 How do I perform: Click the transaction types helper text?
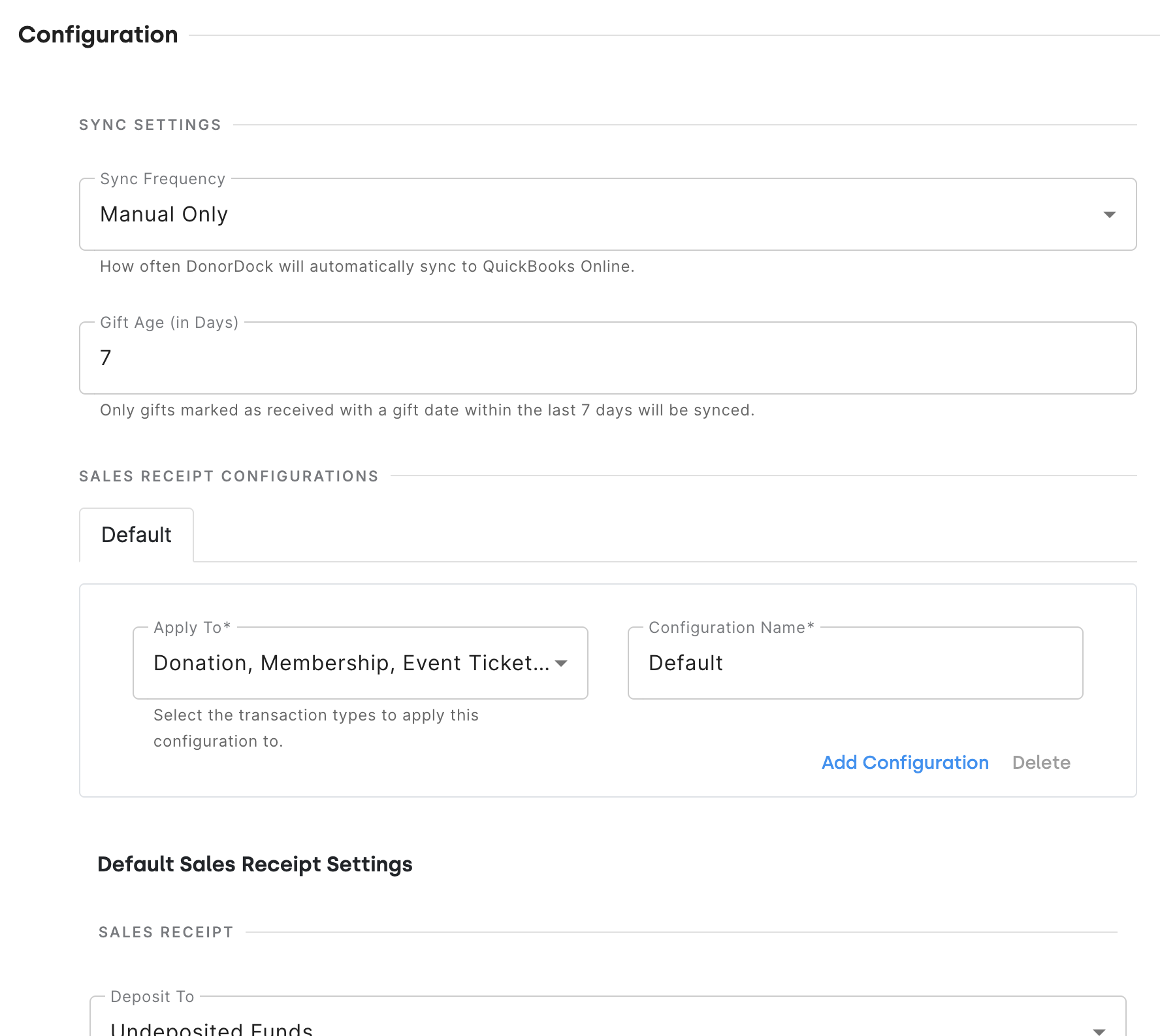tap(316, 728)
